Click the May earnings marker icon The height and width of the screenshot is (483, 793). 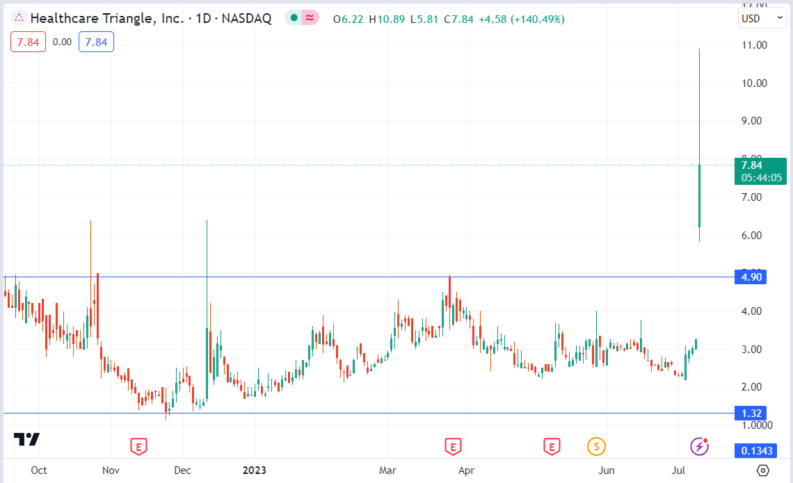[x=551, y=445]
